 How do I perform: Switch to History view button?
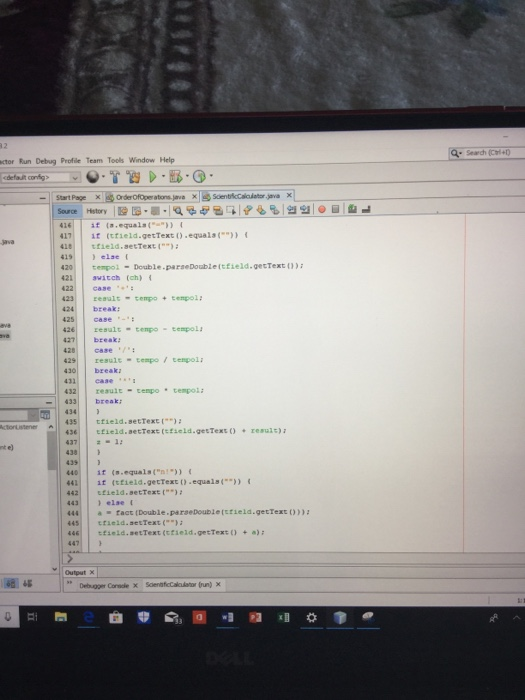(x=96, y=211)
